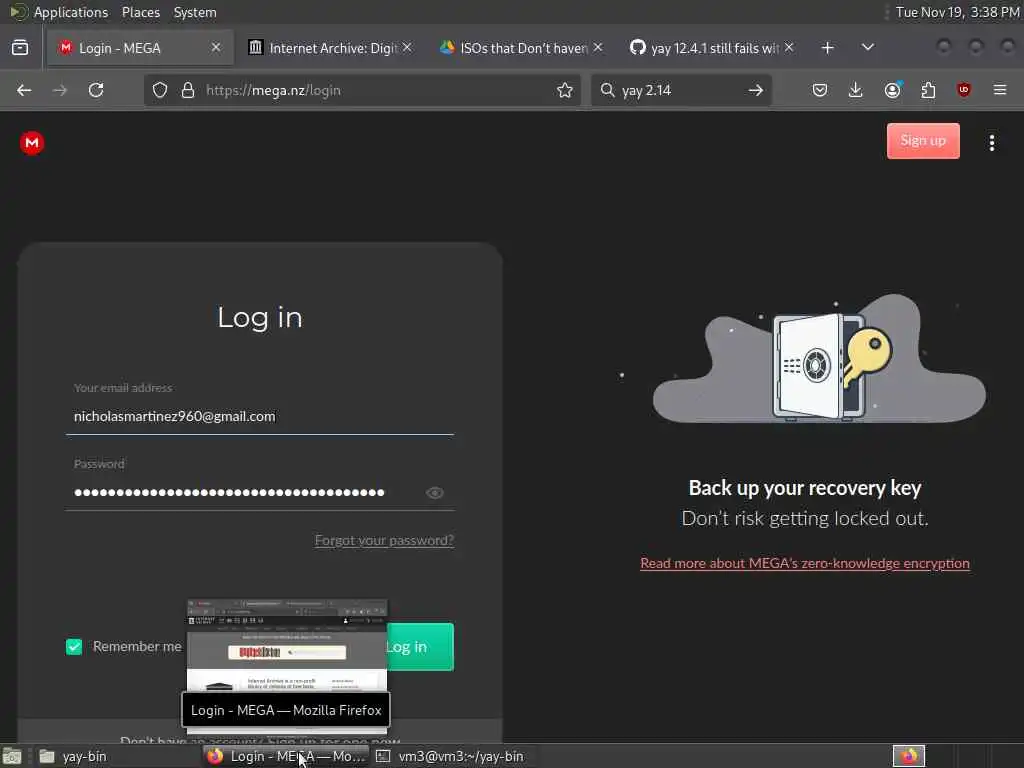Reload the current page
1024x768 pixels.
point(96,90)
